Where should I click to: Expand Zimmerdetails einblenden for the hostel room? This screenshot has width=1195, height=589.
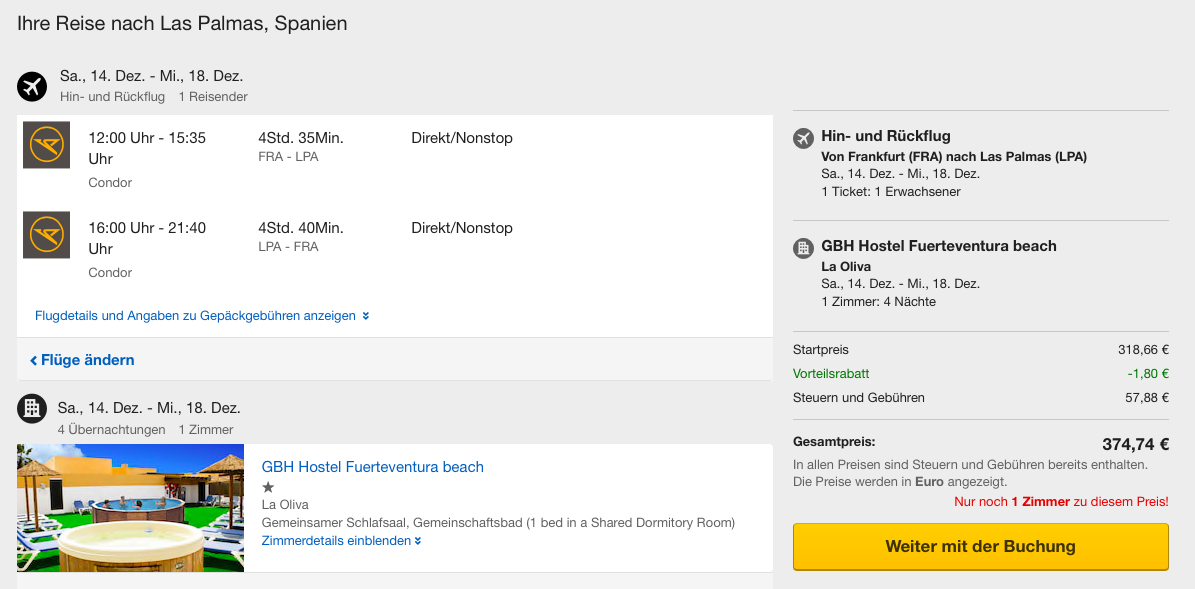pos(341,541)
